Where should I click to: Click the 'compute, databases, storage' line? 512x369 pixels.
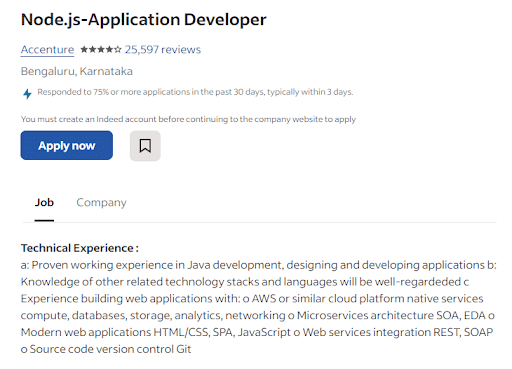coord(258,315)
